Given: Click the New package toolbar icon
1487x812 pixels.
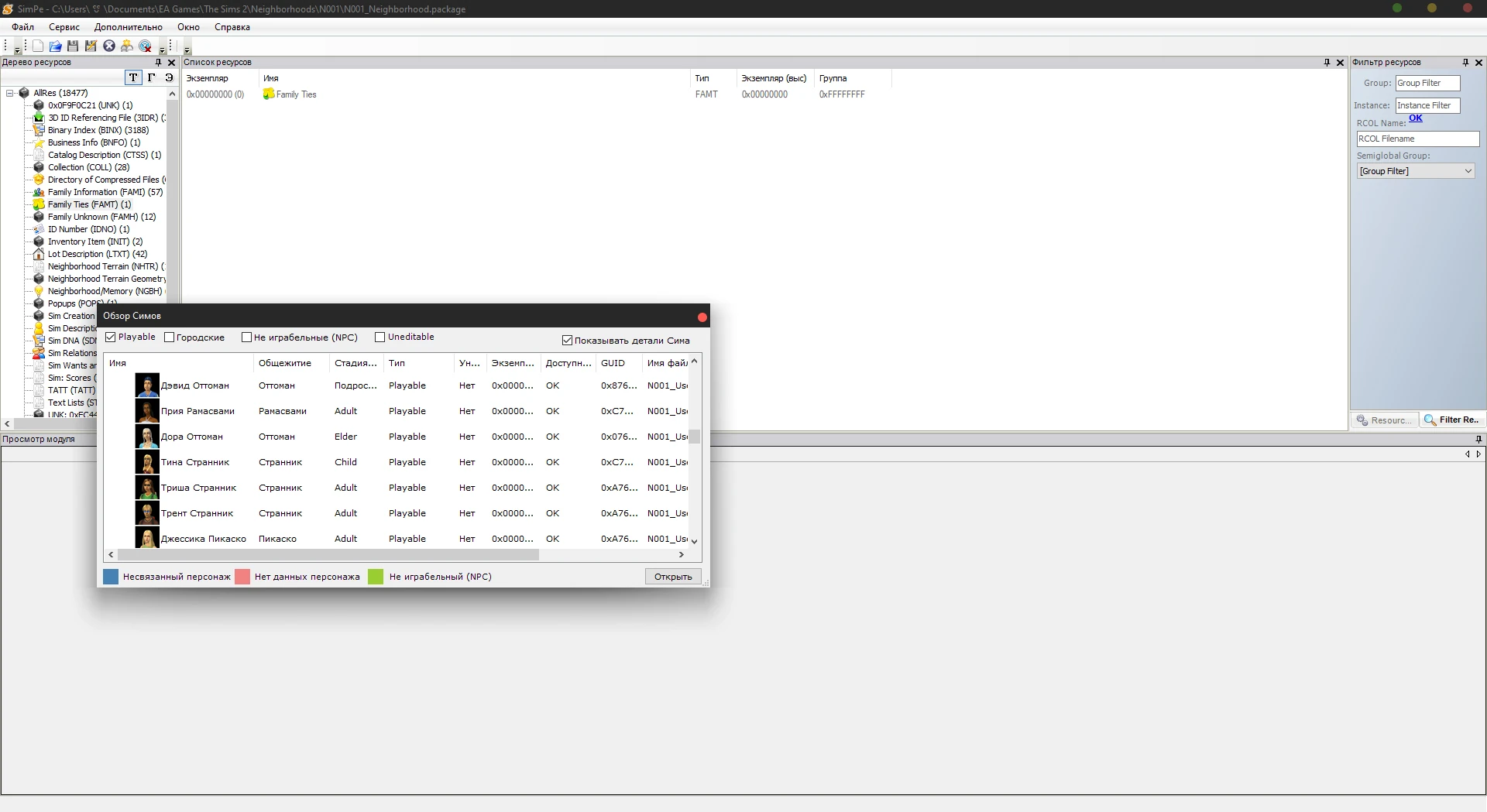Looking at the screenshot, I should pos(37,46).
